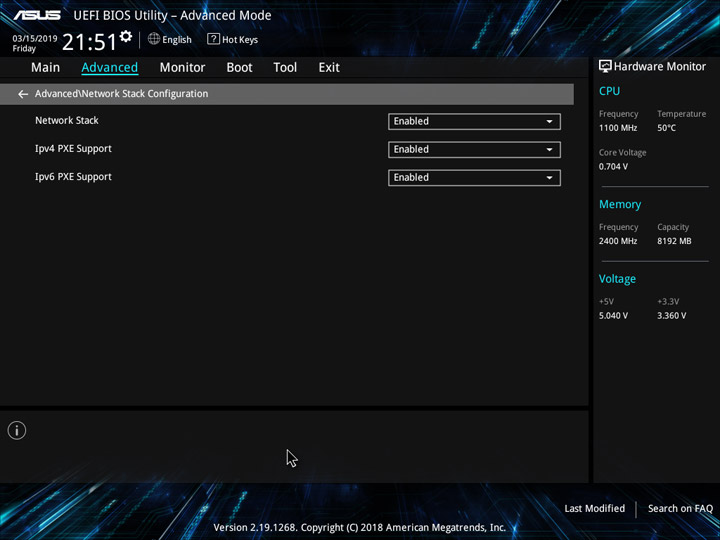Open the Ipv6 PXE Support dropdown
720x540 pixels.
point(474,178)
